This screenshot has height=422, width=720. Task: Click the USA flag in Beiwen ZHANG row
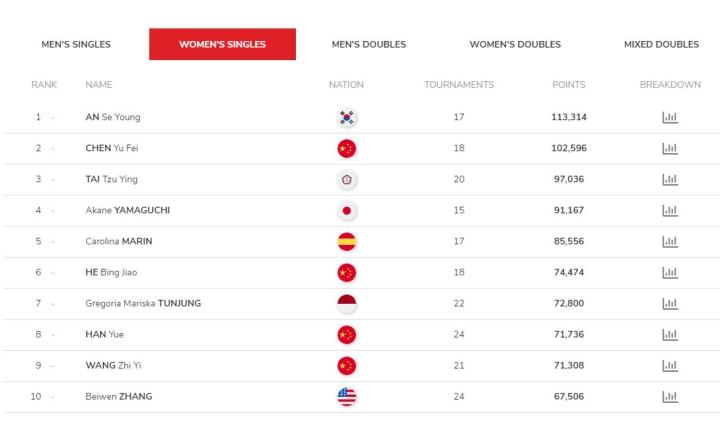(347, 397)
